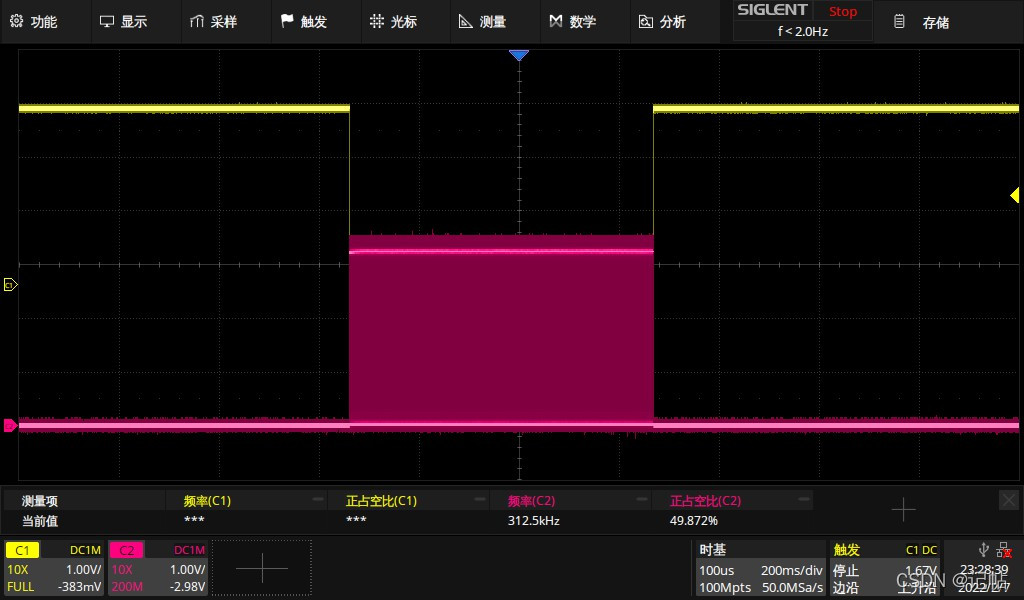The width and height of the screenshot is (1024, 600).
Task: Toggle the pink C2 channel badge
Action: (x=126, y=550)
